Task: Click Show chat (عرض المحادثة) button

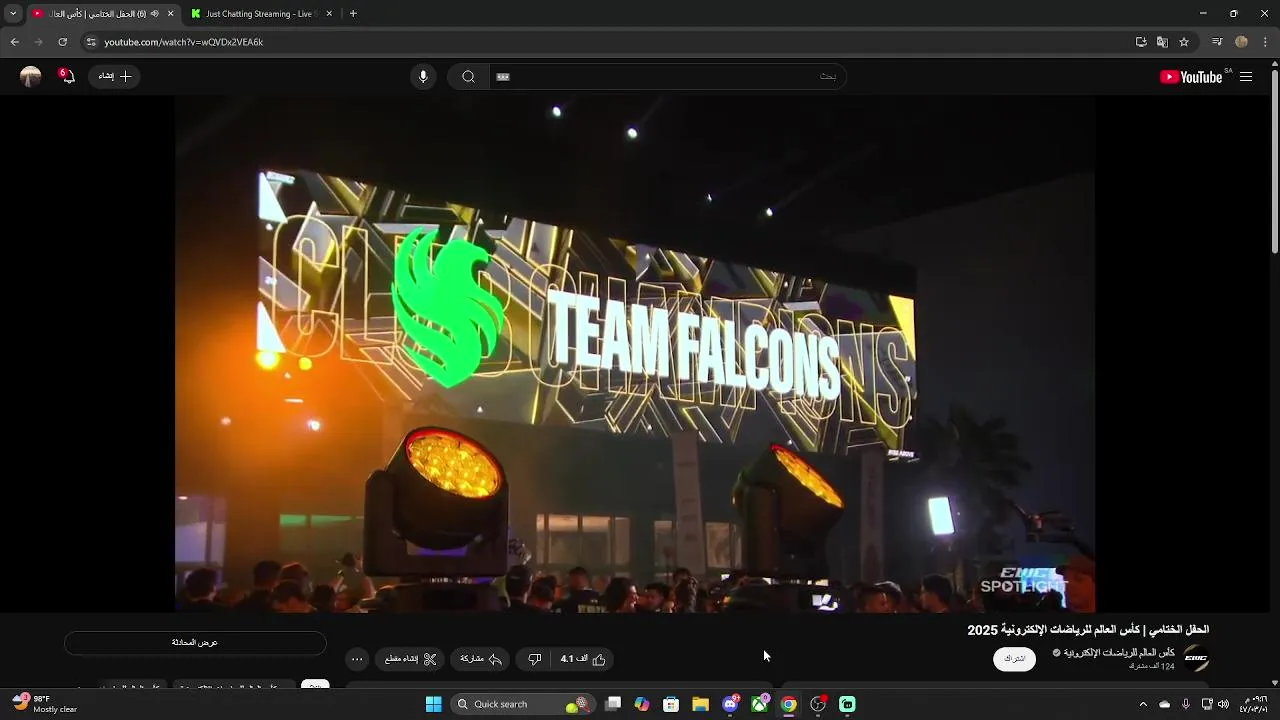Action: tap(195, 643)
